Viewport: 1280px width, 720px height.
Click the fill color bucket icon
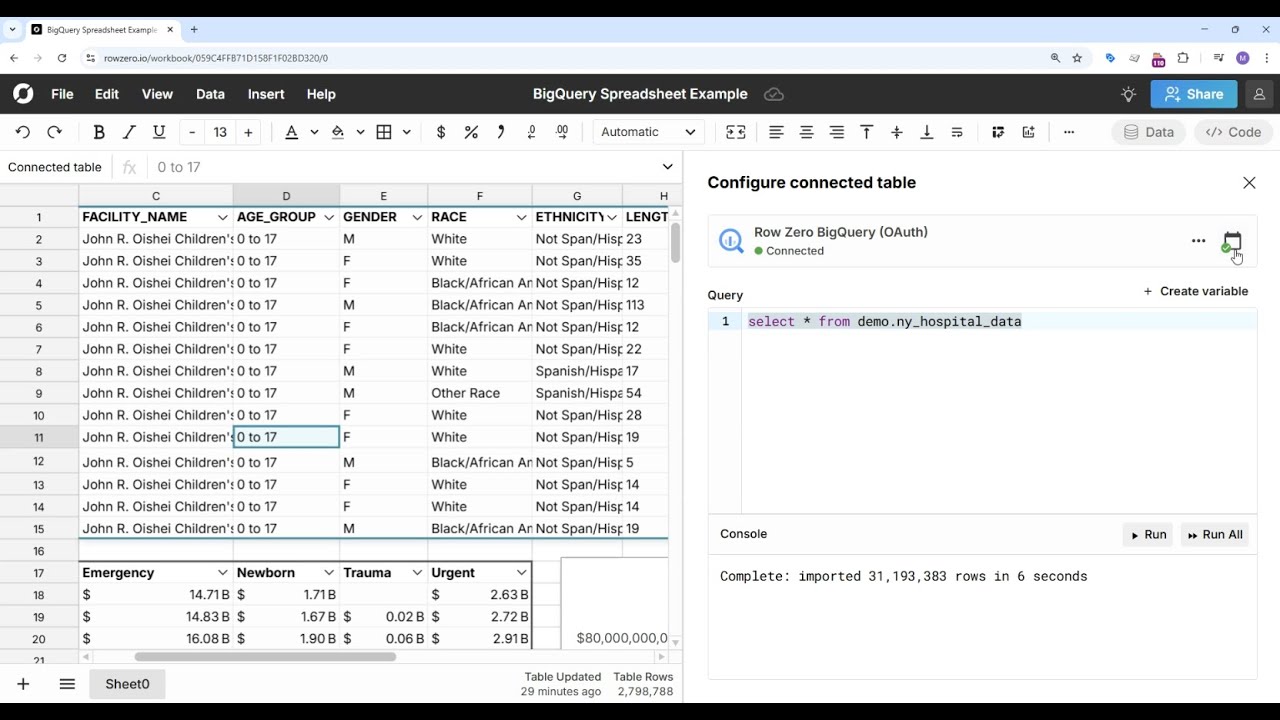(x=338, y=132)
